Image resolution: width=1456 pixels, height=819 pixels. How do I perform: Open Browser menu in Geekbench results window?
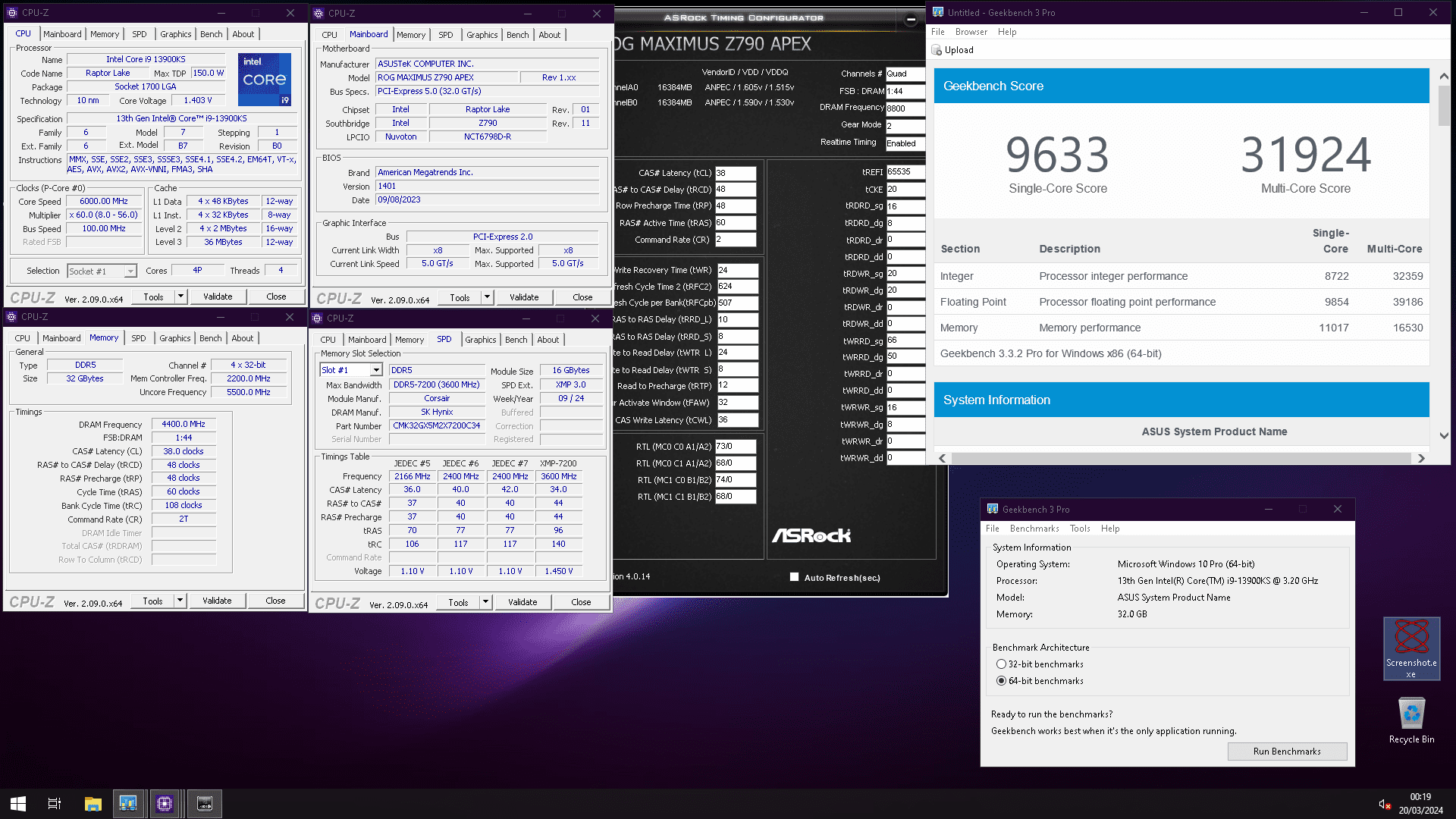tap(971, 32)
